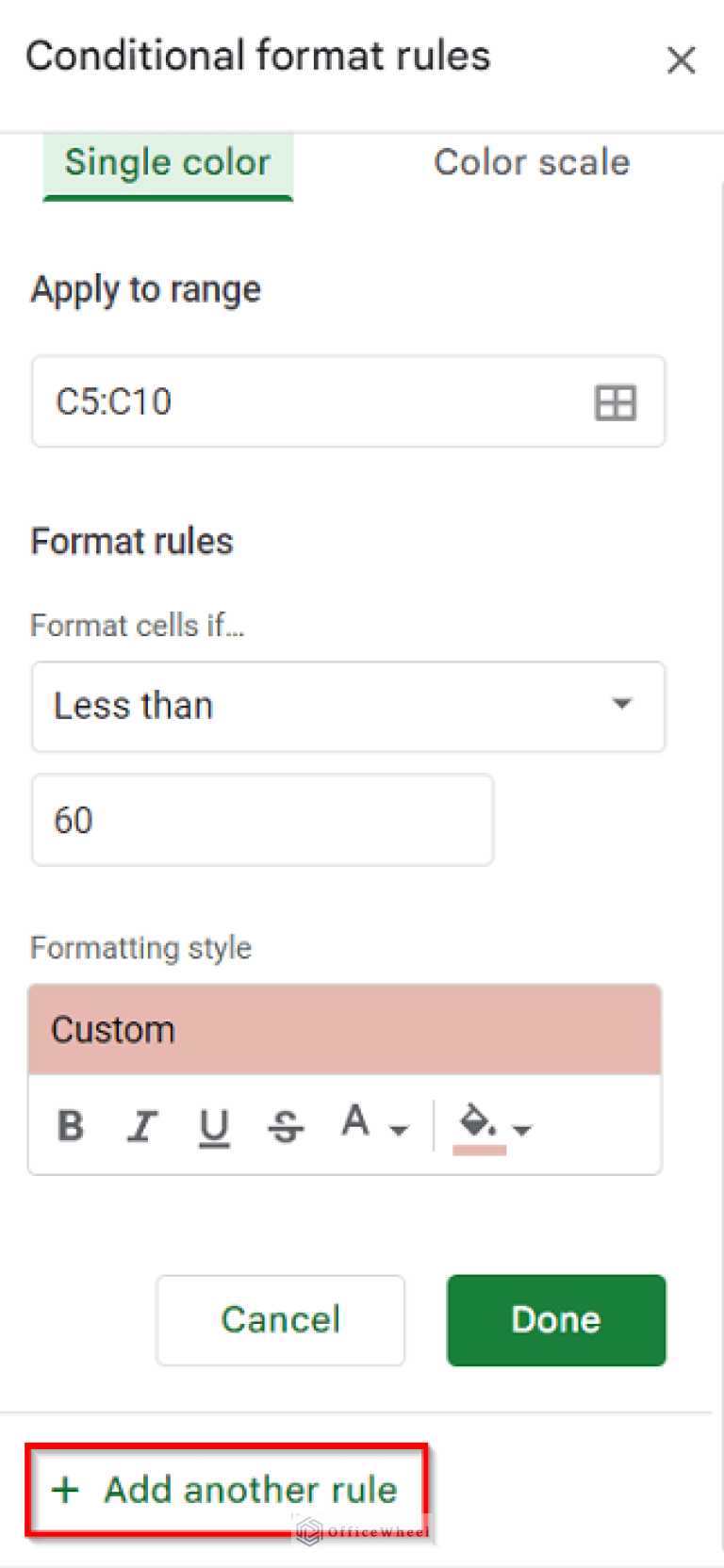724x1568 pixels.
Task: Apply strikethrough formatting
Action: (x=286, y=1125)
